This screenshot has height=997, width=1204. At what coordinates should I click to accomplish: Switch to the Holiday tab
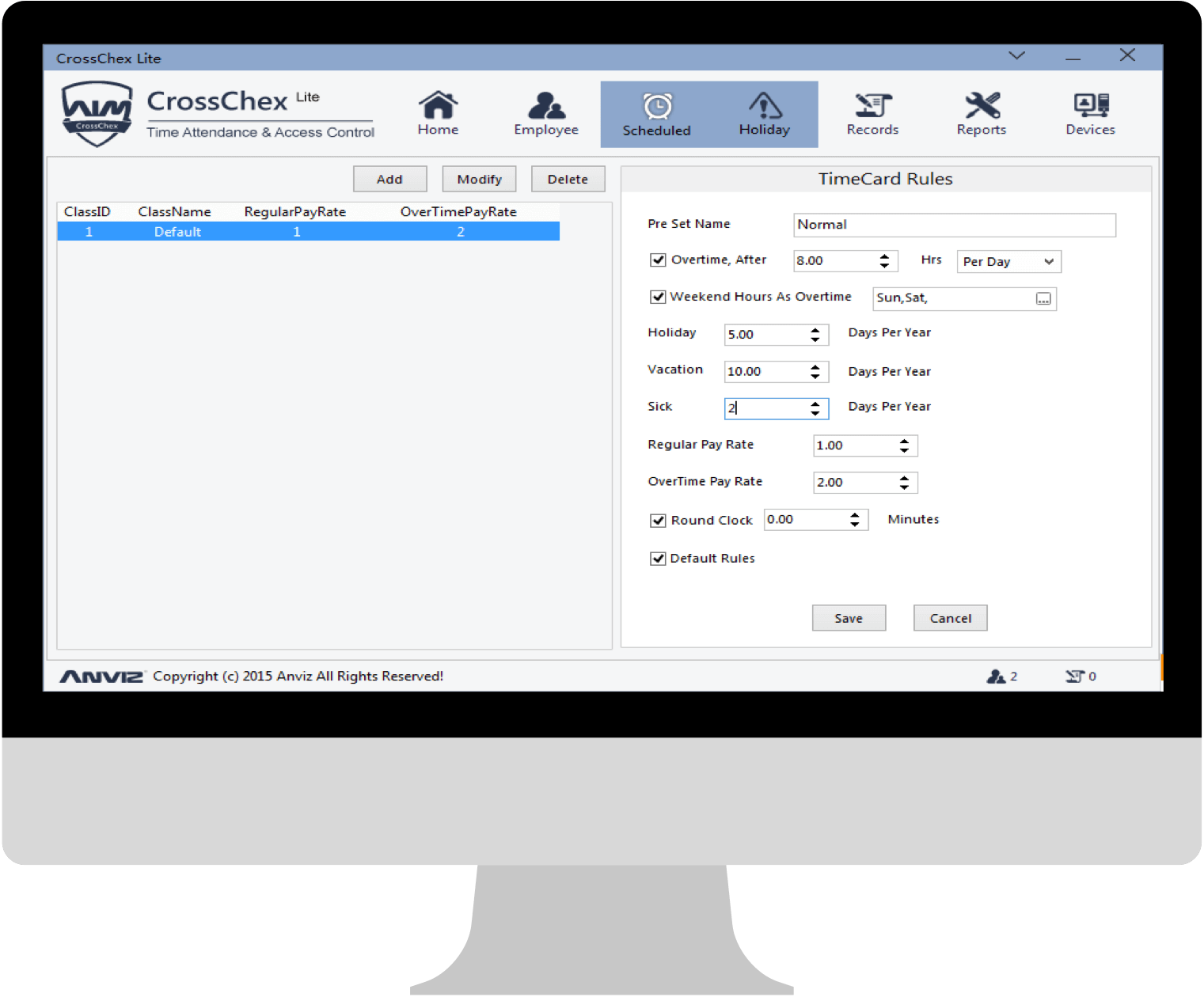[764, 114]
